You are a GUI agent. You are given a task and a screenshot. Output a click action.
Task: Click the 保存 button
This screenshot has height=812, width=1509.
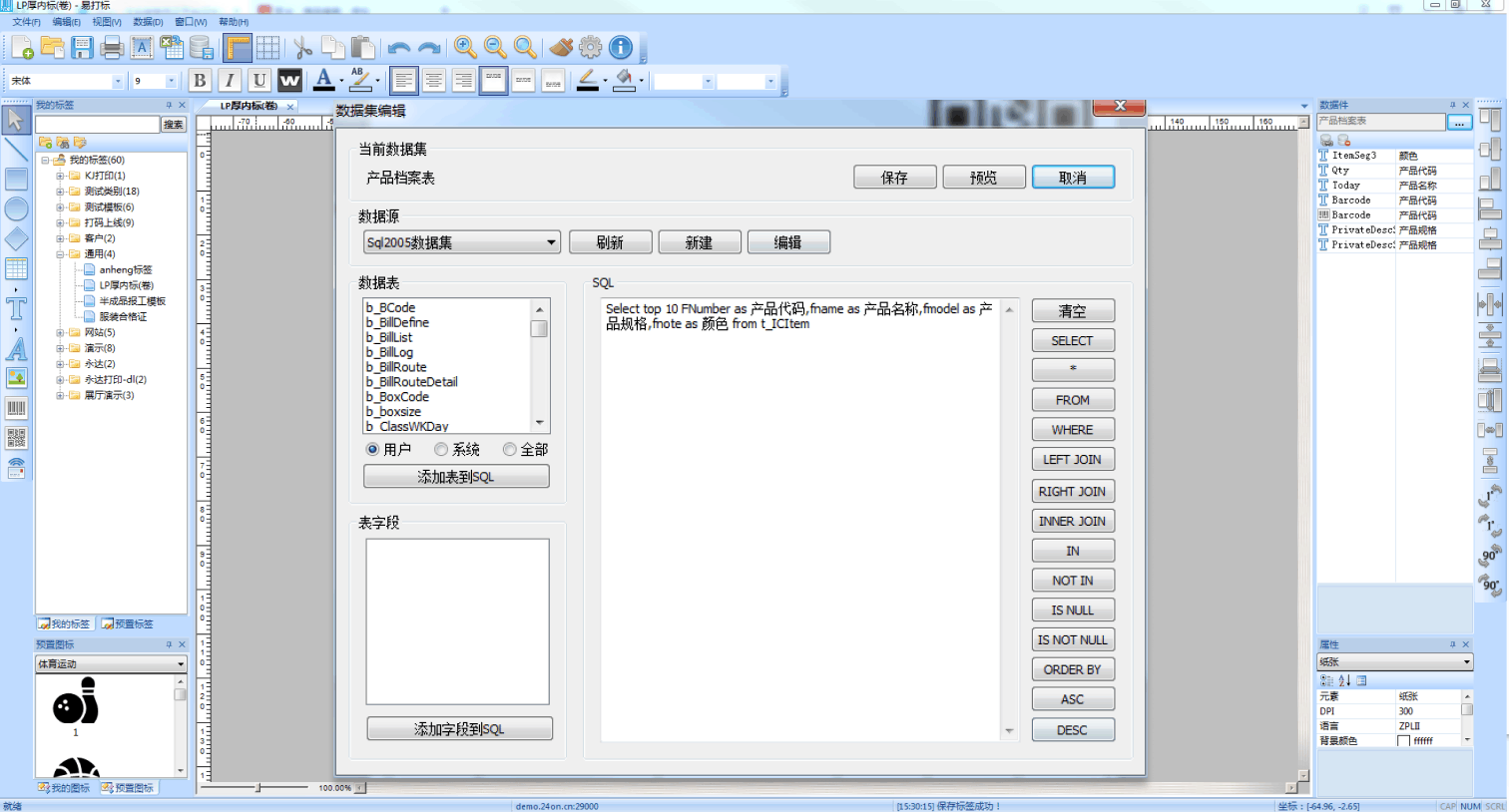[x=894, y=178]
